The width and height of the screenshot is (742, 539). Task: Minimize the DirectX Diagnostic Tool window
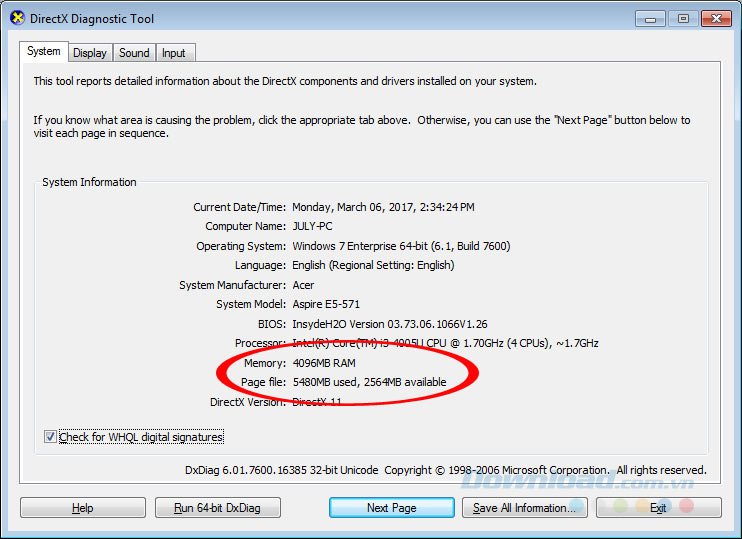pos(650,19)
